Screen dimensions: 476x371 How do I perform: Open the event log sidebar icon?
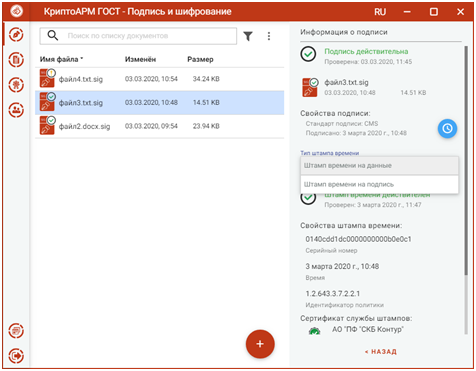click(x=16, y=331)
